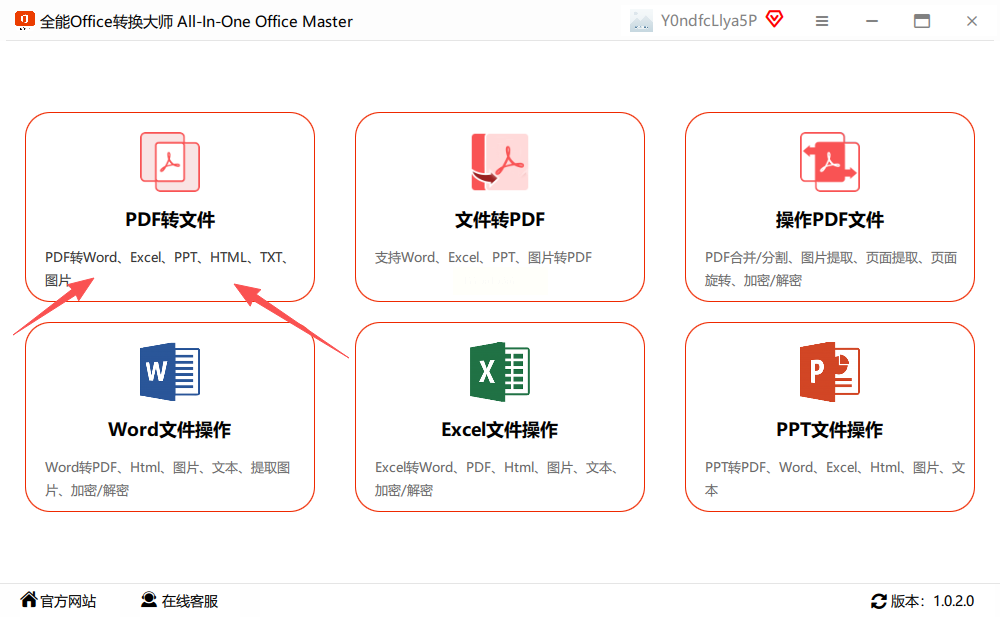This screenshot has width=1000, height=617.
Task: Click the headset agent icon beside 在线客服
Action: 149,599
